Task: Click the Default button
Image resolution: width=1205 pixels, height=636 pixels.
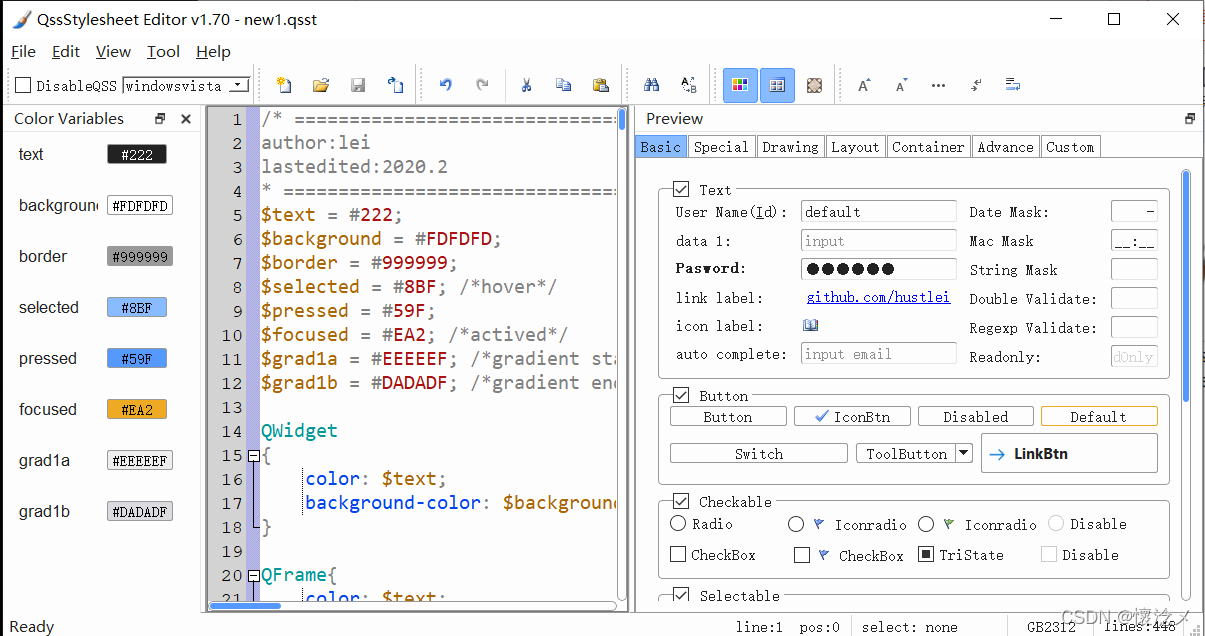Action: 1099,416
